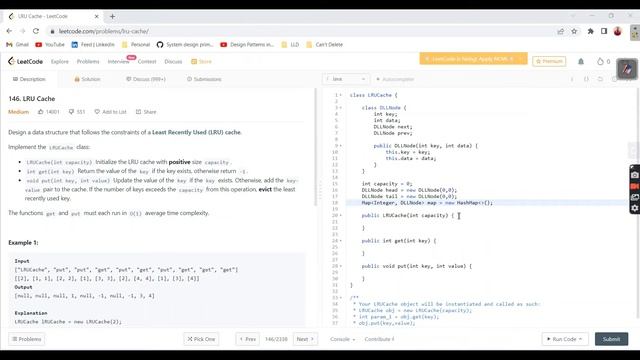Open the Problems list button at bottom left
Viewport: 640px width, 360px height.
point(27,339)
